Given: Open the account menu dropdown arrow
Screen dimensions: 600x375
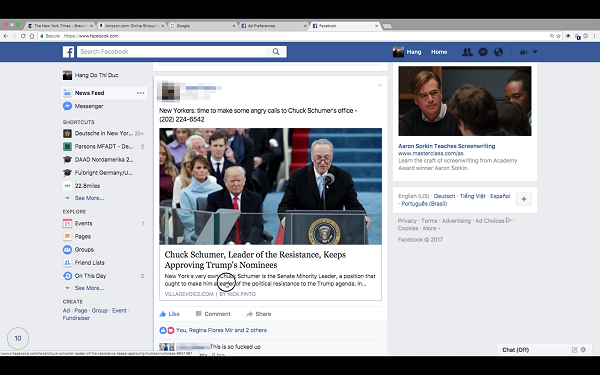Looking at the screenshot, I should 535,52.
